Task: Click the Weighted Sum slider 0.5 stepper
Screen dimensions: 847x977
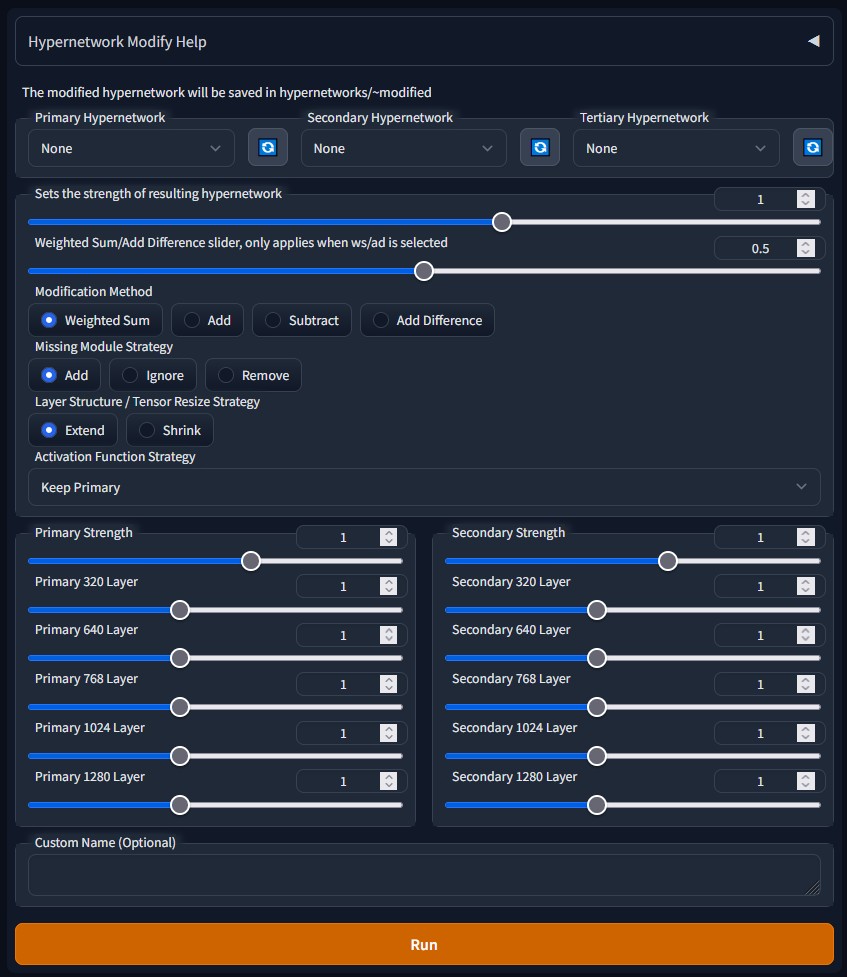Action: click(805, 248)
